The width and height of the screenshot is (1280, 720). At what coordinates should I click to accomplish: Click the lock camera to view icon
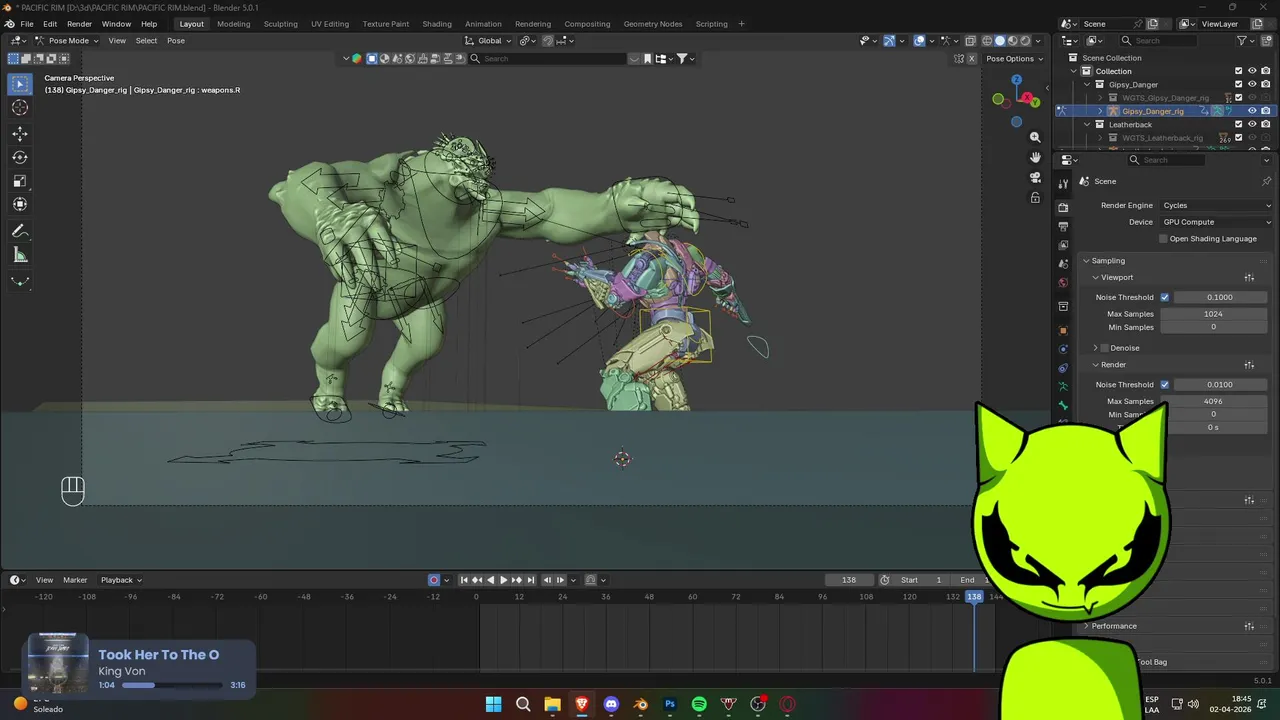click(1035, 197)
